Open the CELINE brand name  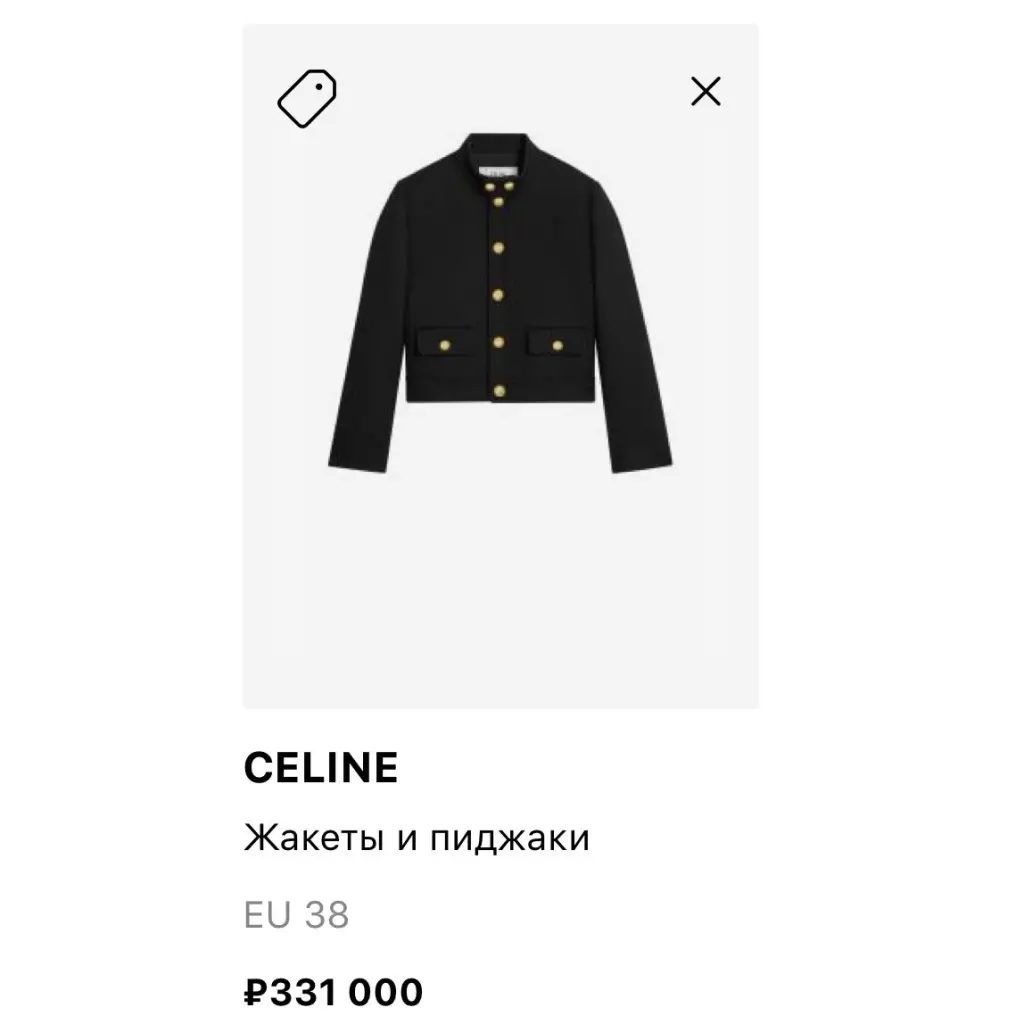pos(320,768)
